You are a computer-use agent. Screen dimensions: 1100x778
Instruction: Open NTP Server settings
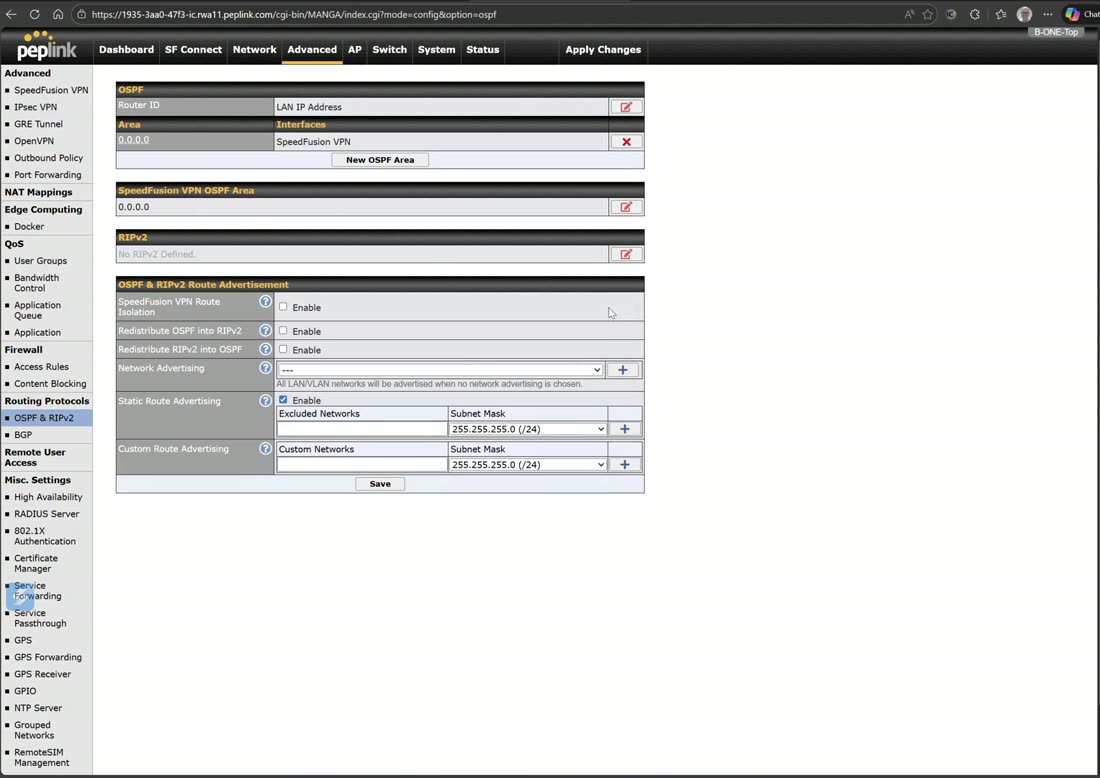[38, 708]
